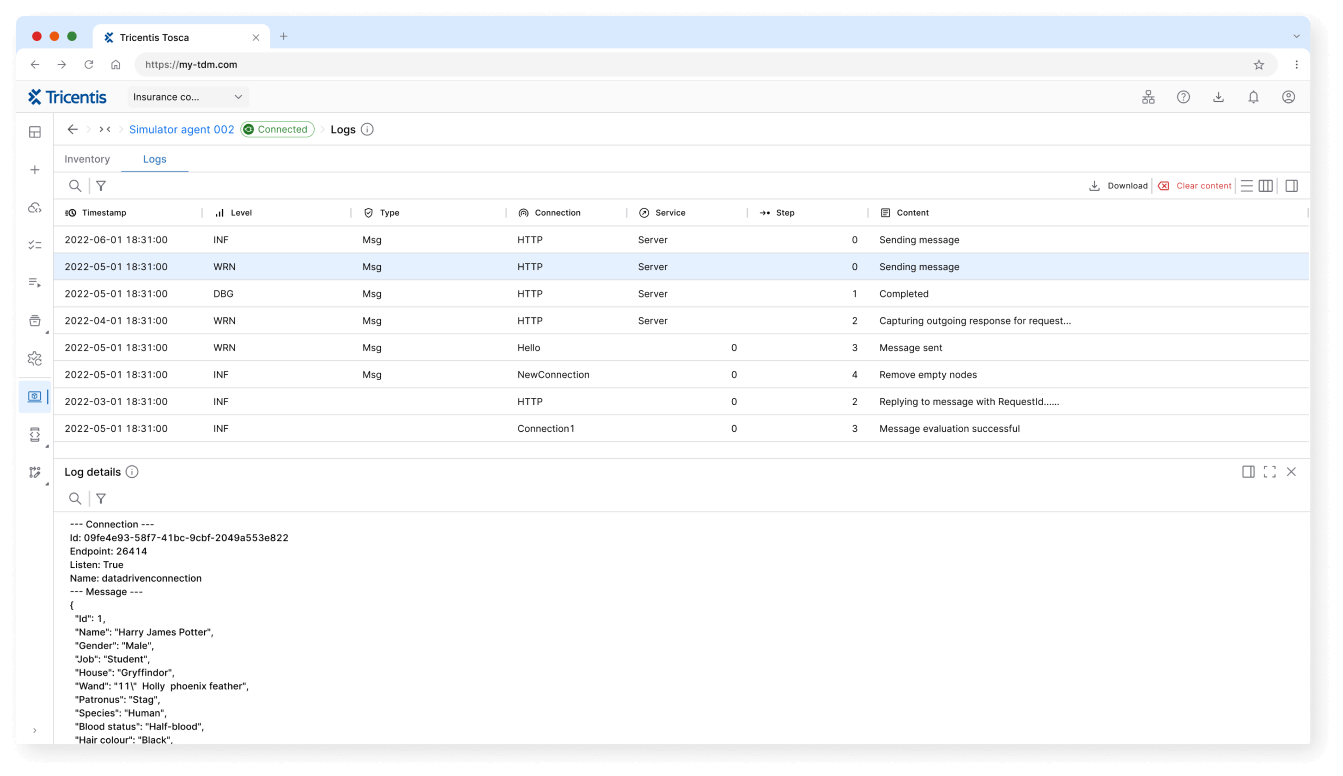Select the Logs tab
This screenshot has height=776, width=1343.
pyautogui.click(x=154, y=159)
